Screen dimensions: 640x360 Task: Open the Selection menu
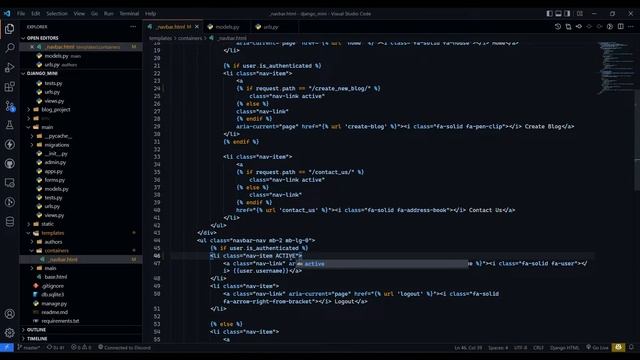[x=57, y=13]
